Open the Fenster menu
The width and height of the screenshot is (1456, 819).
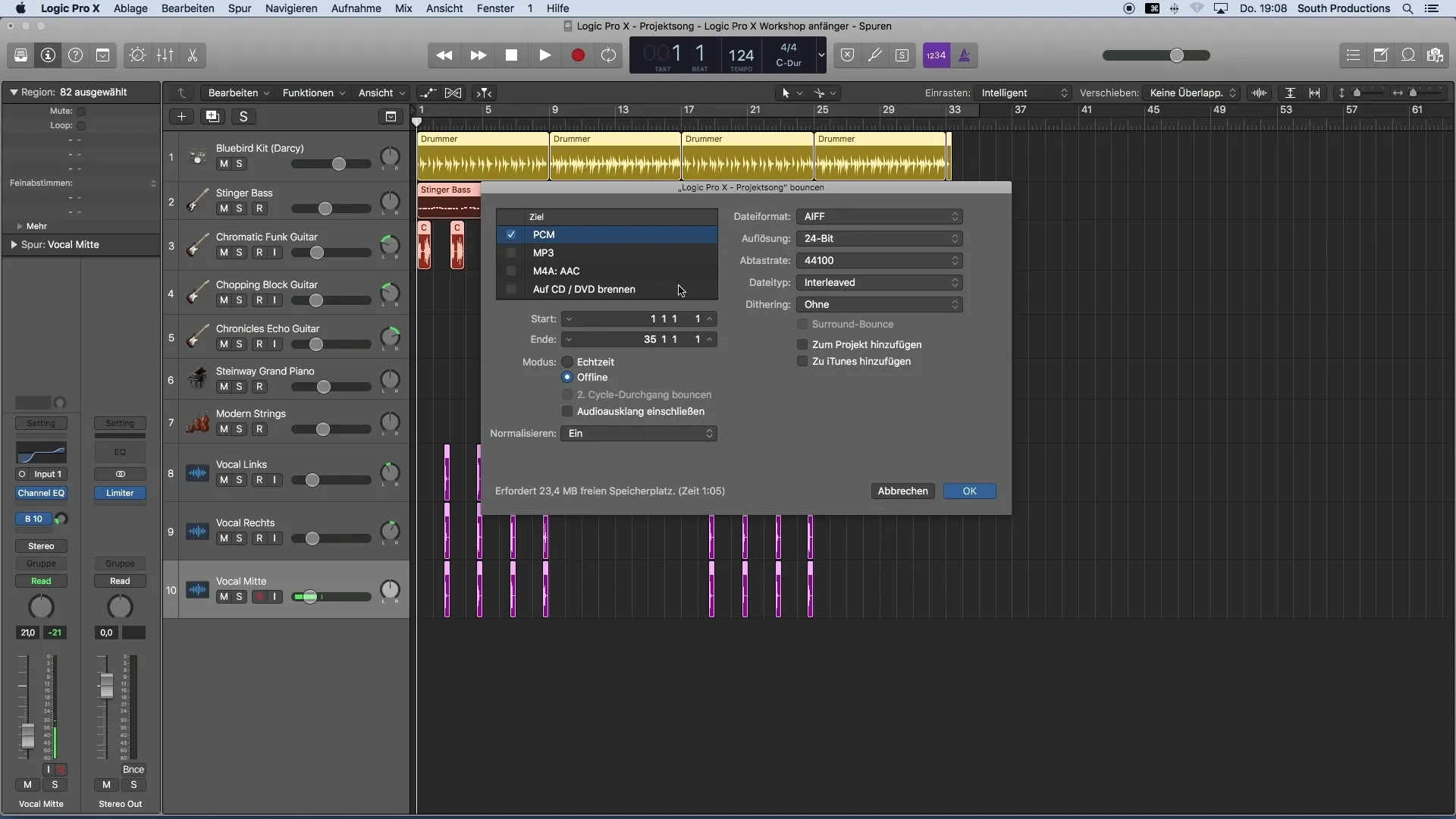coord(495,8)
